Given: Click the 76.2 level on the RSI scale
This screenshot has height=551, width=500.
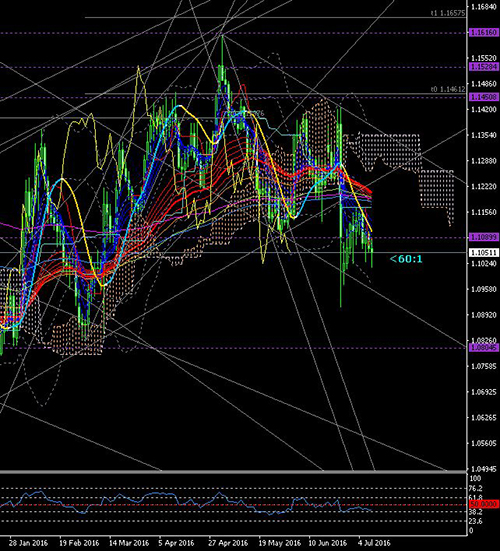Looking at the screenshot, I should point(476,488).
